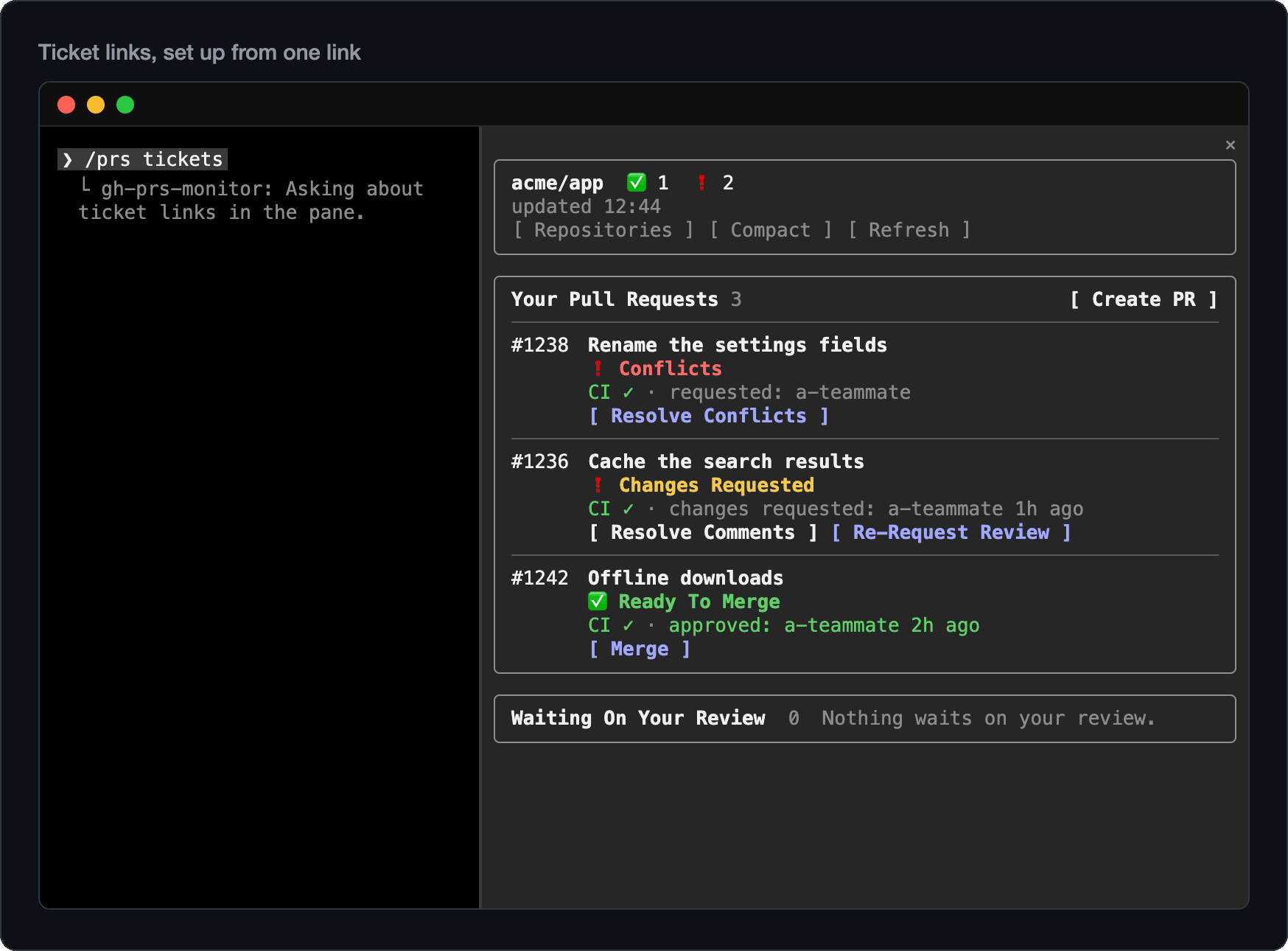
Task: Click CI check status on PR #1242
Action: click(x=611, y=625)
